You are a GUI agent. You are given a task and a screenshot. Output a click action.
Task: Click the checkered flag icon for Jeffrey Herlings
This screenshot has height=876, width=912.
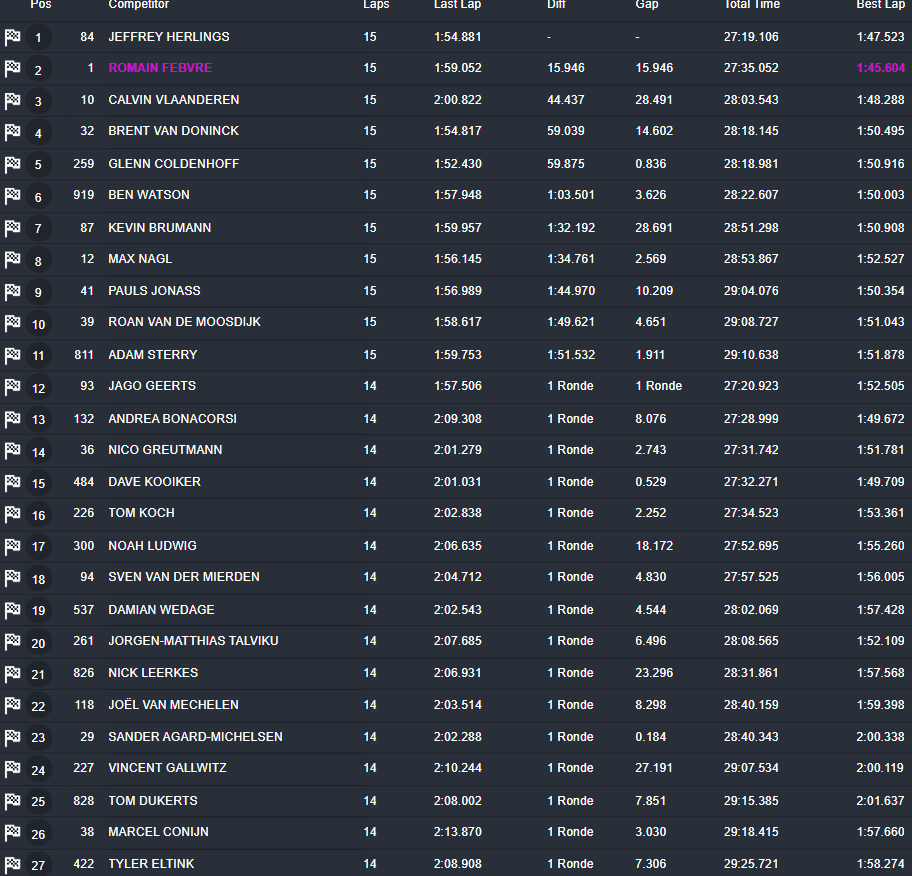click(12, 37)
